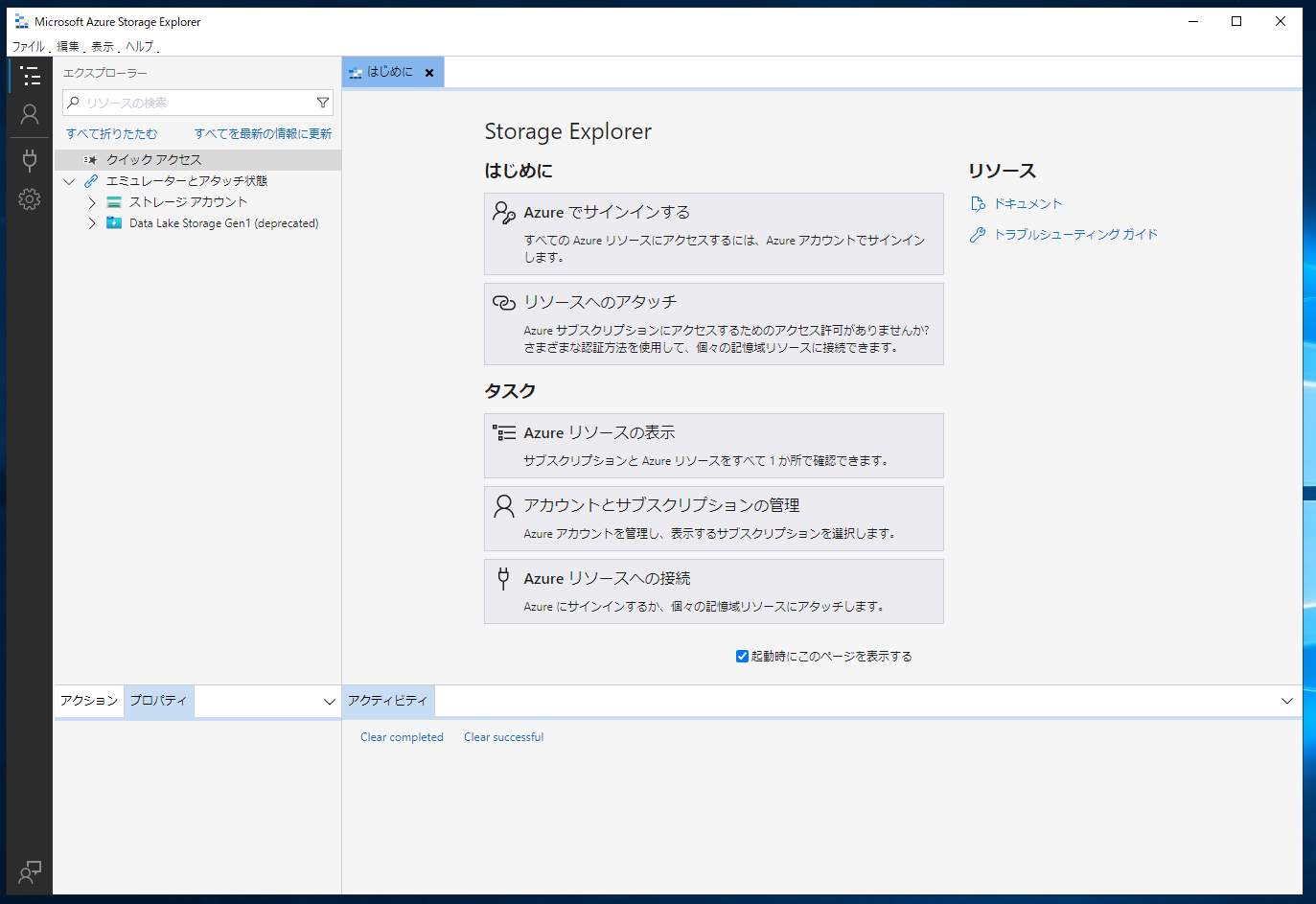
Task: Click the icon on the はじめに tab
Action: 356,73
